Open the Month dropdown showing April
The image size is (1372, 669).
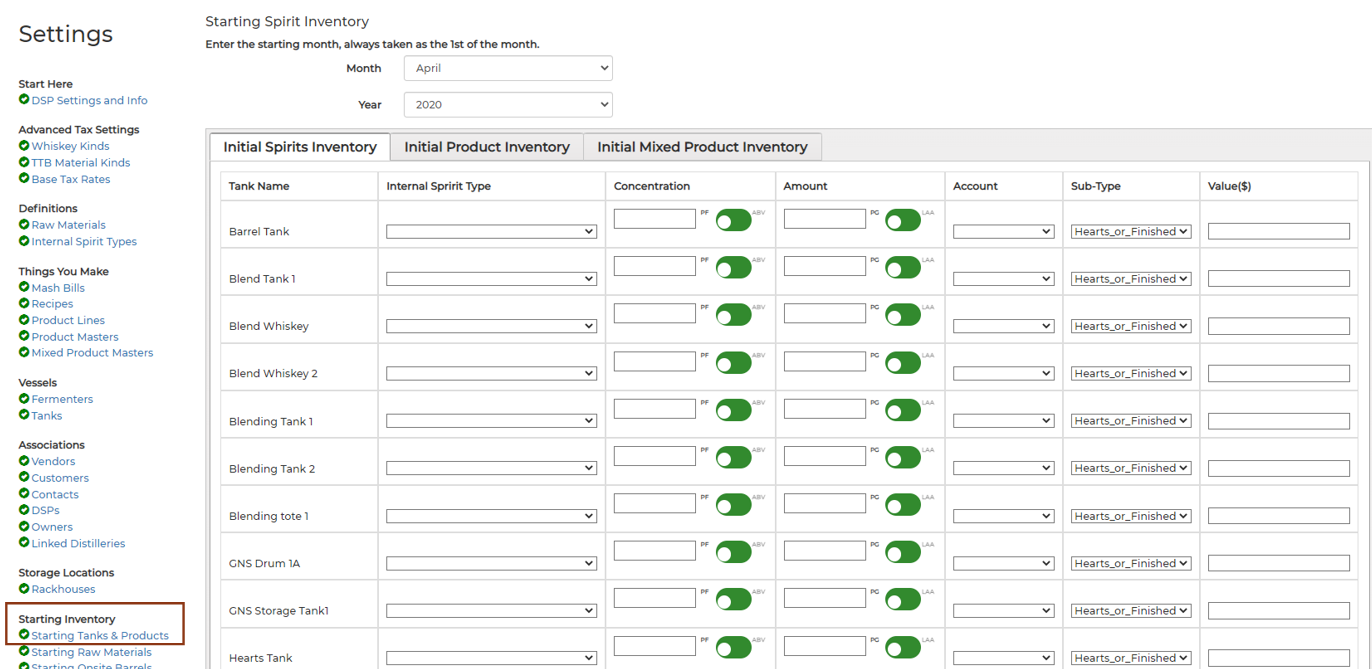508,68
